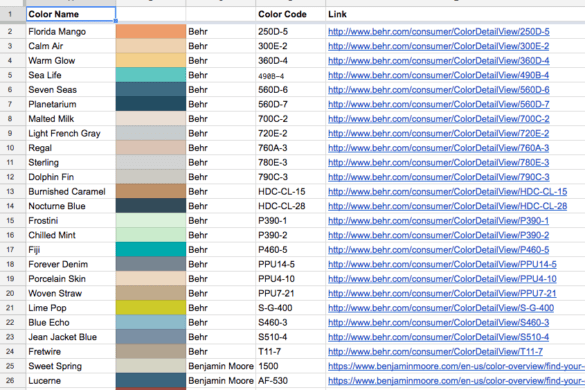Select the Porcelain Skin cell
This screenshot has height=390, width=585.
coord(71,279)
